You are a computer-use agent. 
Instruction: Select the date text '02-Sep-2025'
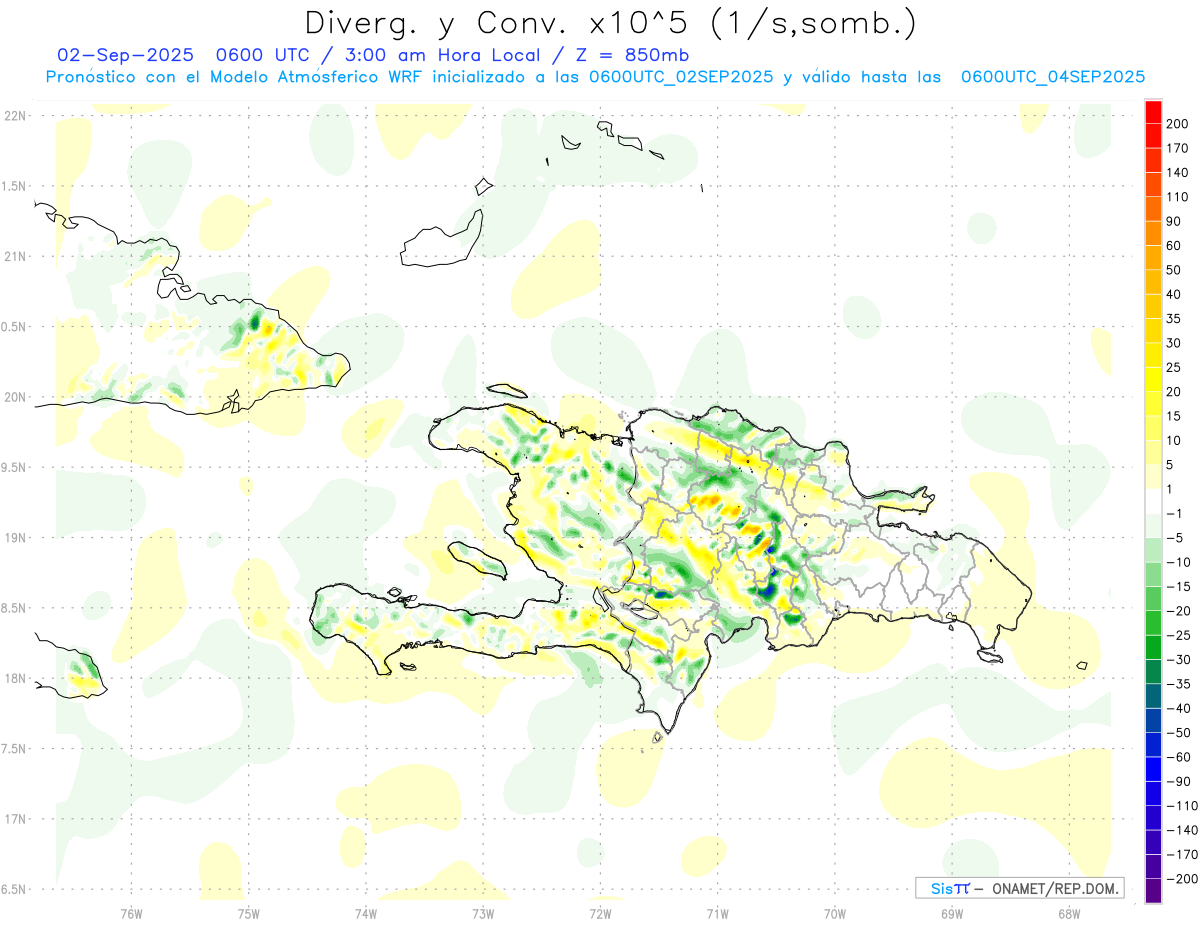pyautogui.click(x=123, y=54)
